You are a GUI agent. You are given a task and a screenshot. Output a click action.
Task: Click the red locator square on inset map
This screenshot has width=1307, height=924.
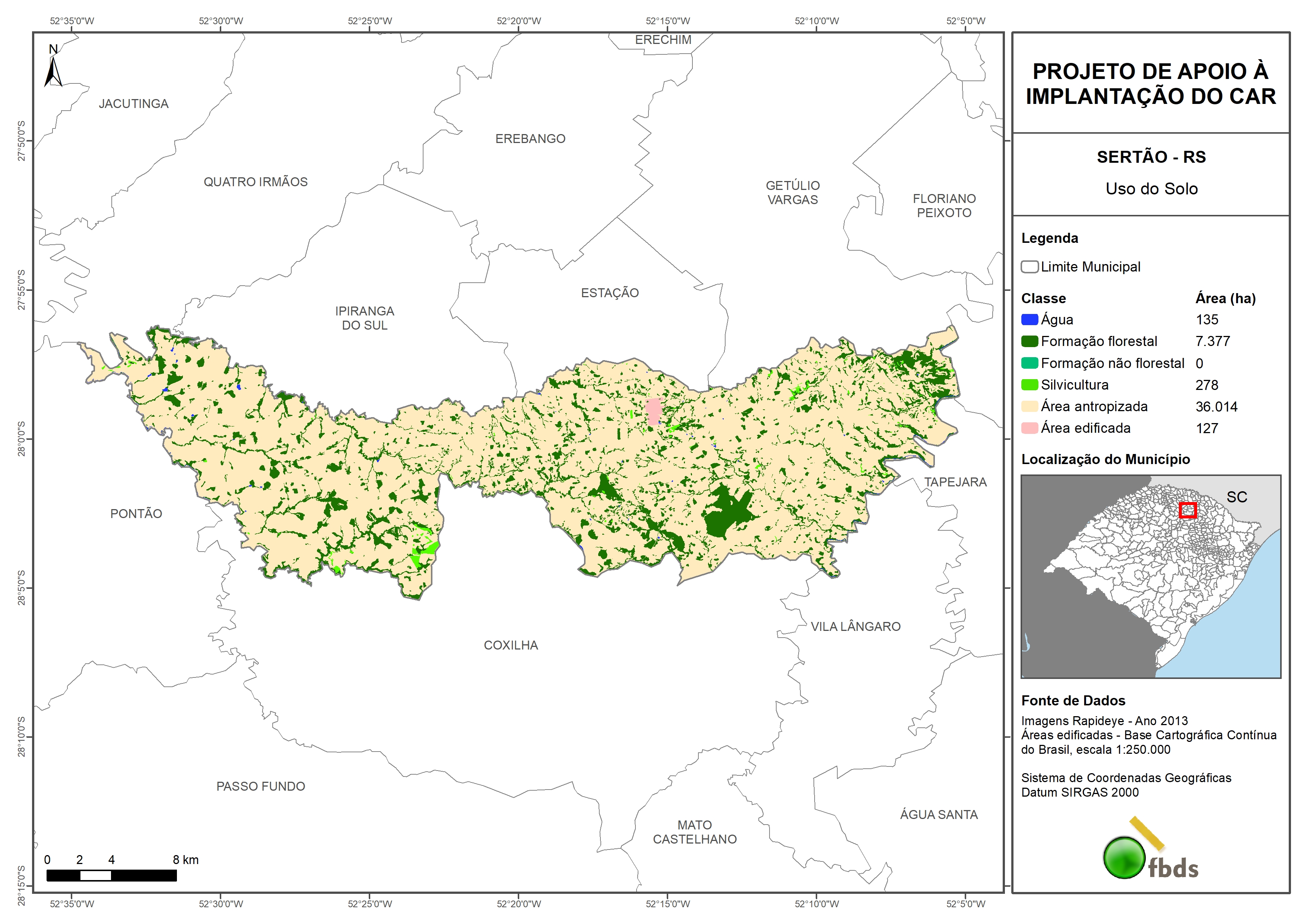pyautogui.click(x=1187, y=510)
